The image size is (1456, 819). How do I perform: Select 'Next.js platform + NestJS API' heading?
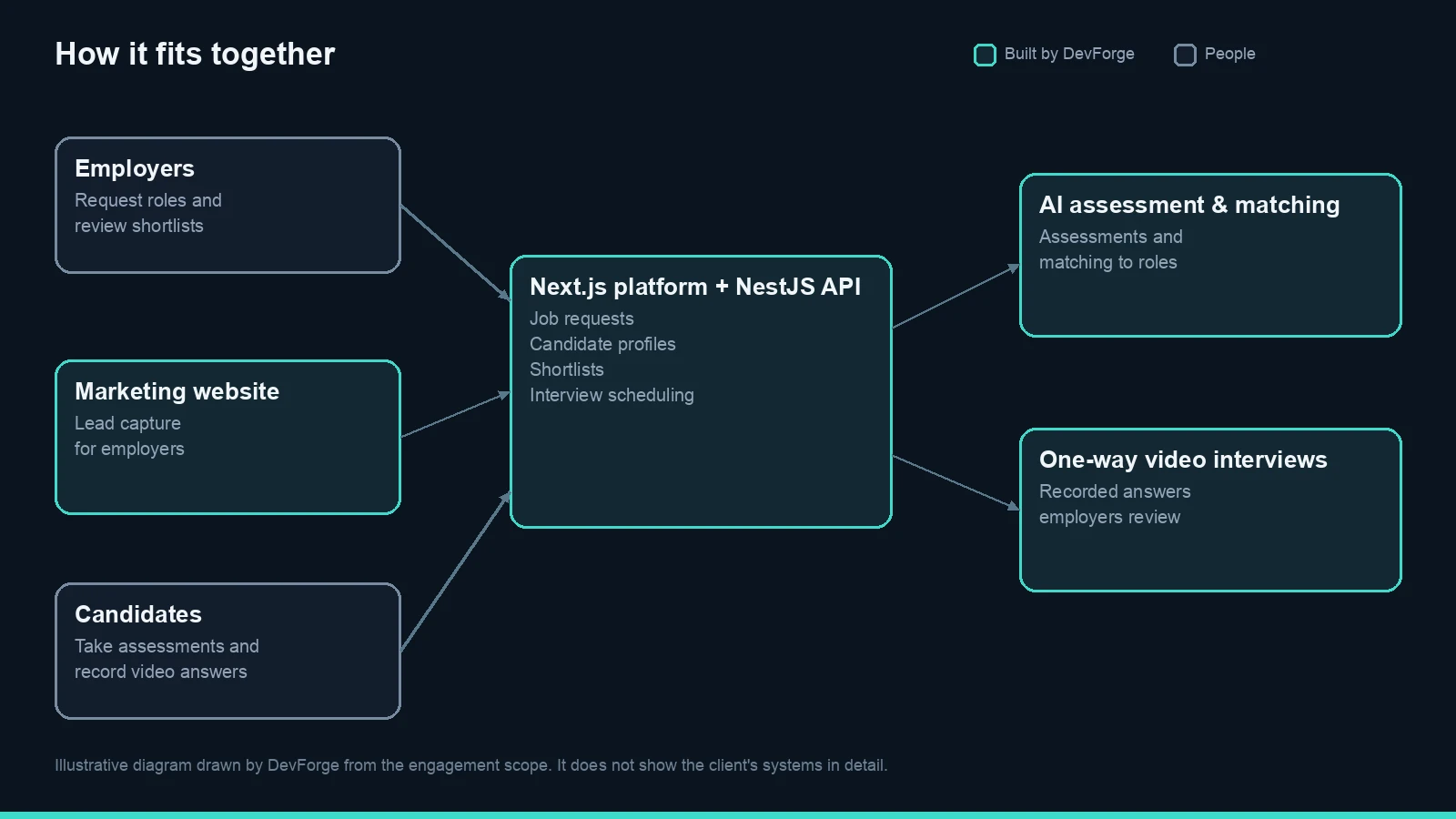[x=695, y=288]
